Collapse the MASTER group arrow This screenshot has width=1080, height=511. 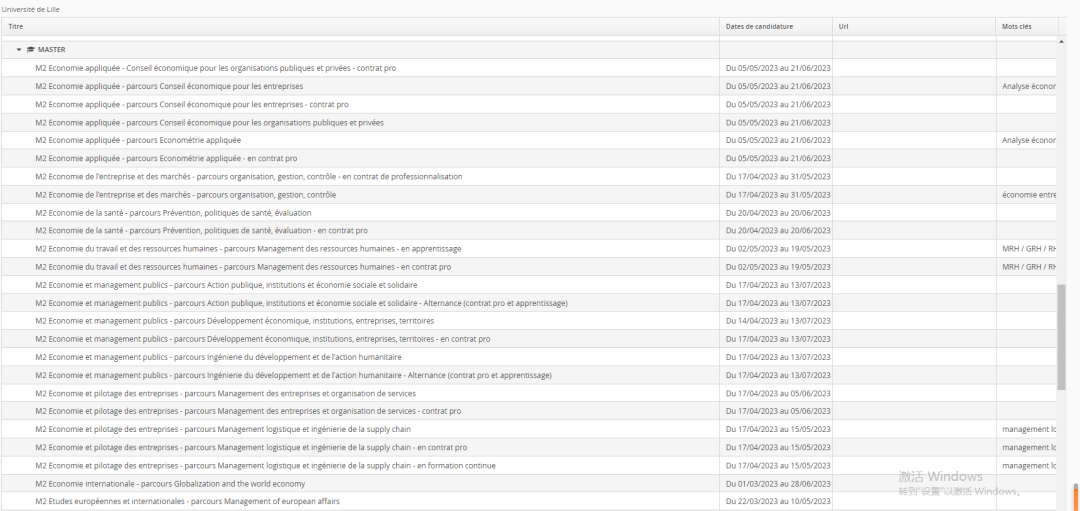pyautogui.click(x=19, y=50)
